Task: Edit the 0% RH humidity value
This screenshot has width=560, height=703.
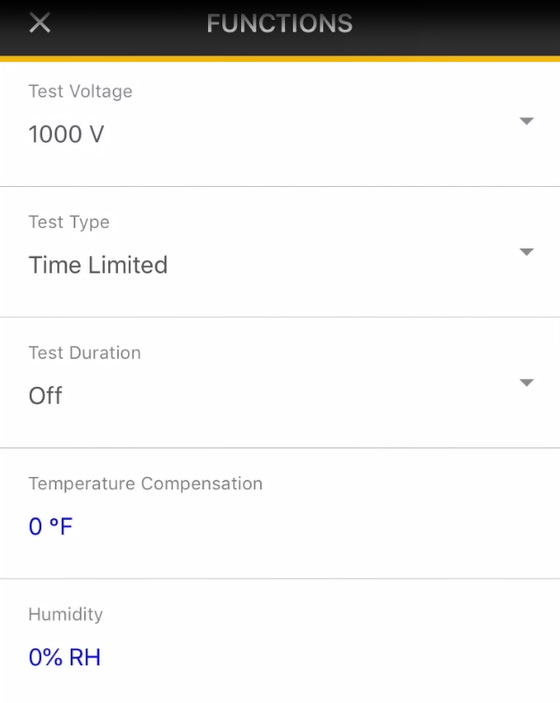Action: [65, 657]
